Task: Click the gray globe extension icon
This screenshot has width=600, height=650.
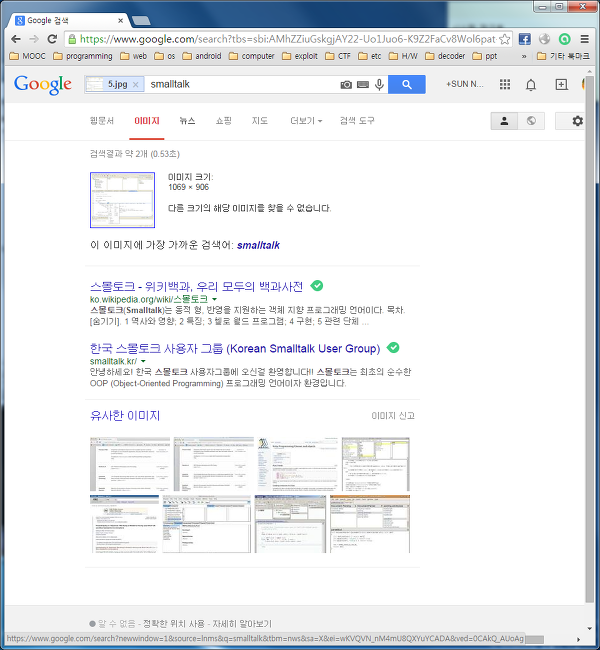Action: 544,39
